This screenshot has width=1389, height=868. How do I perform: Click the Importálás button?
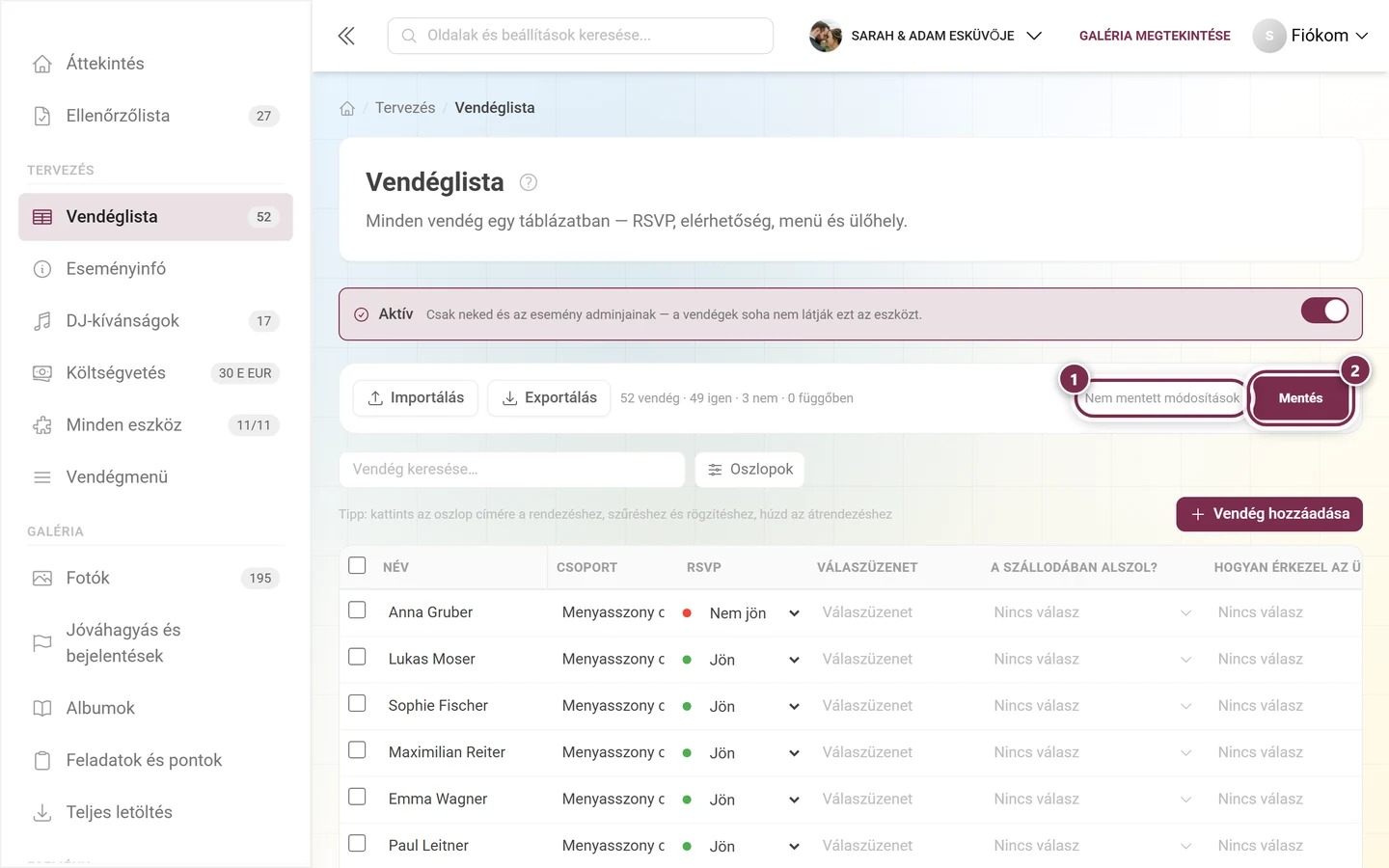(416, 398)
